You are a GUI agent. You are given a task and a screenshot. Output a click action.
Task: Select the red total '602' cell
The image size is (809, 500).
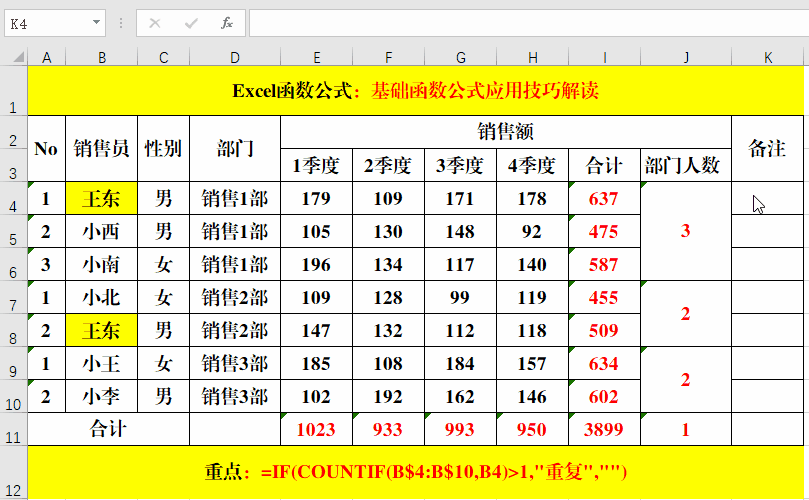click(x=604, y=396)
